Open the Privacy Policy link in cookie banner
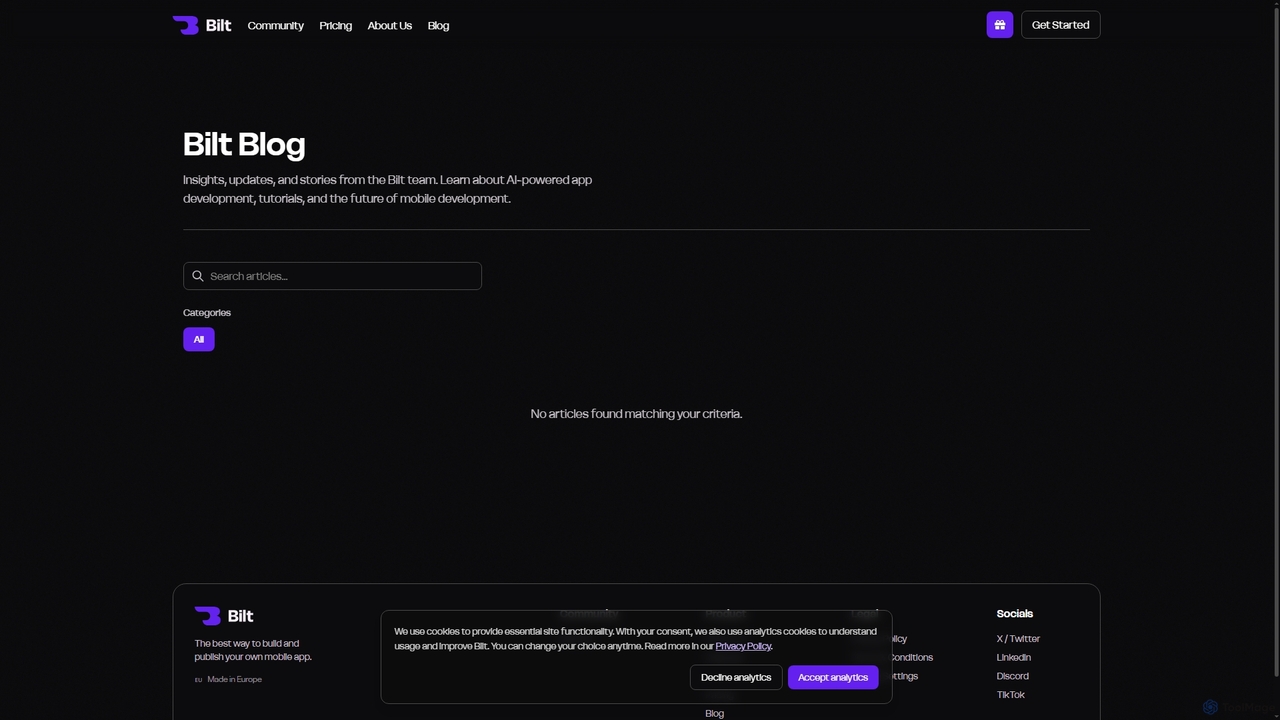Viewport: 1280px width, 720px height. (x=743, y=646)
